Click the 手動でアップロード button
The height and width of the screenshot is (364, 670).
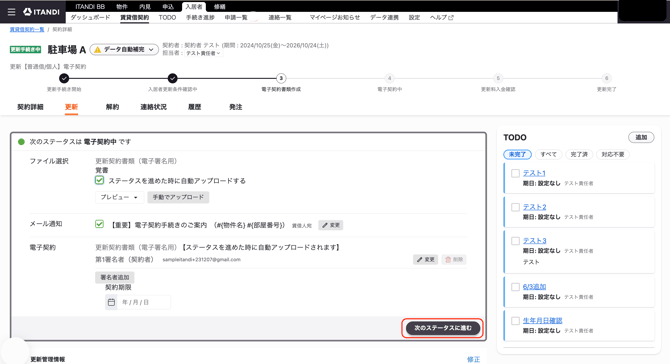click(x=178, y=197)
